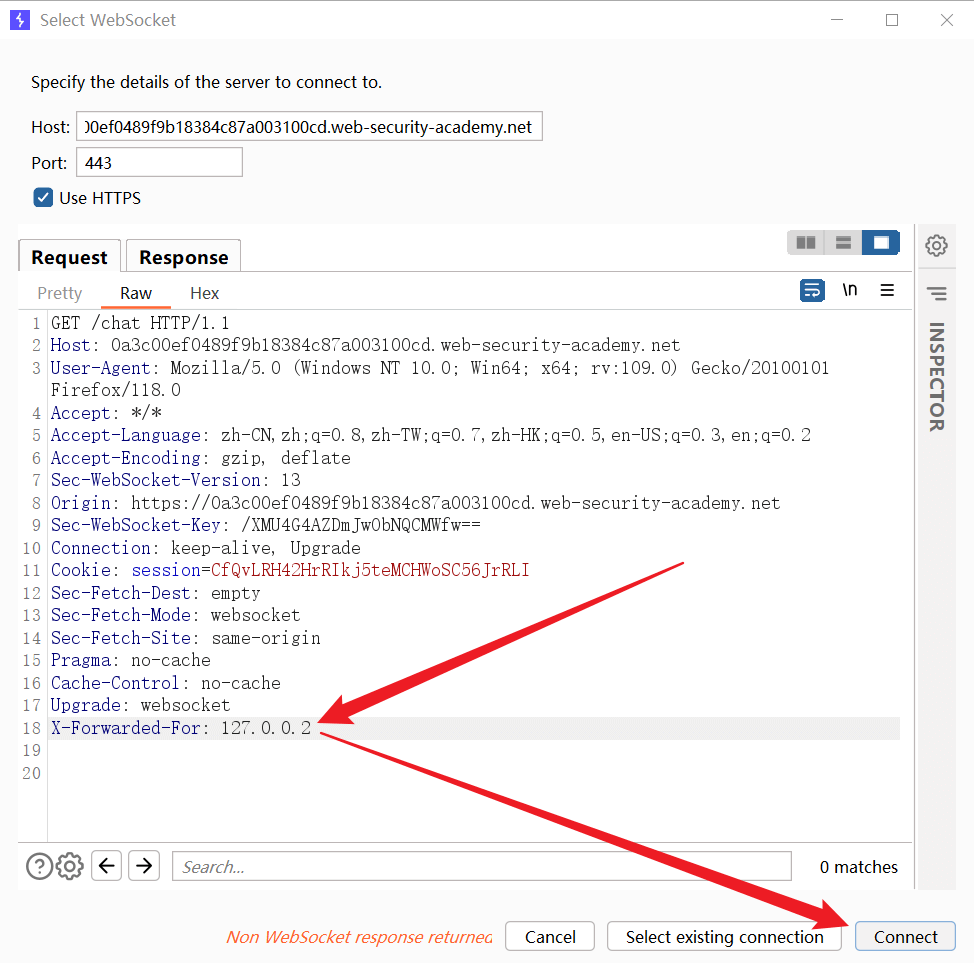Click into the Host input field

point(309,127)
